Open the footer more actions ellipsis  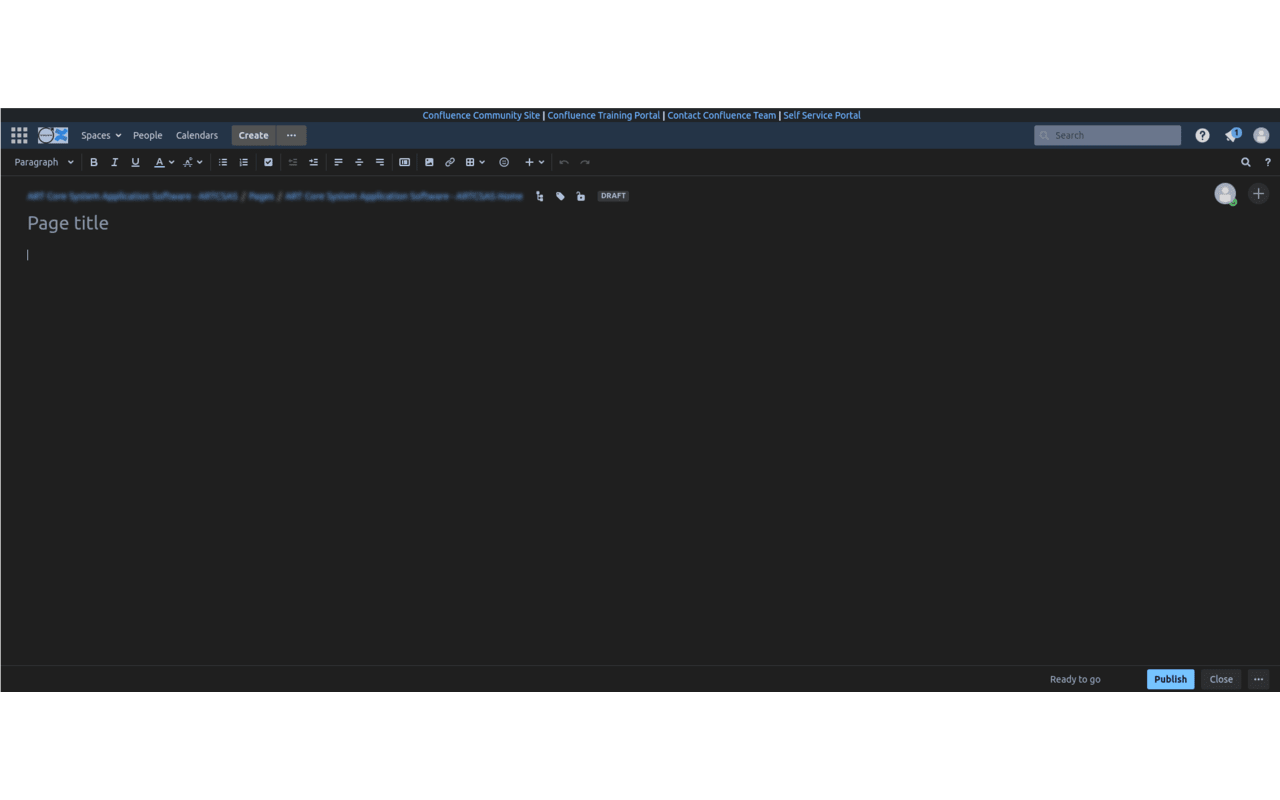point(1259,679)
